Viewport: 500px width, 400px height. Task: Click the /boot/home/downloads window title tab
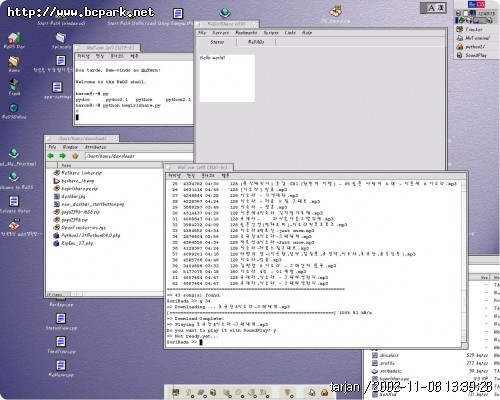[x=82, y=138]
